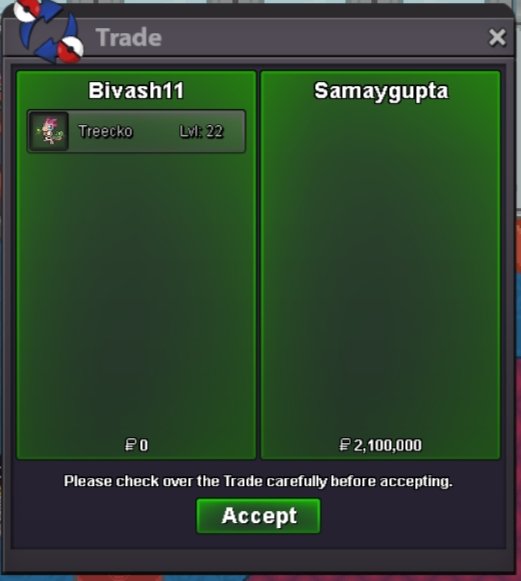Select the Treecko name in the trade slot
521x581 pixels.
(106, 131)
